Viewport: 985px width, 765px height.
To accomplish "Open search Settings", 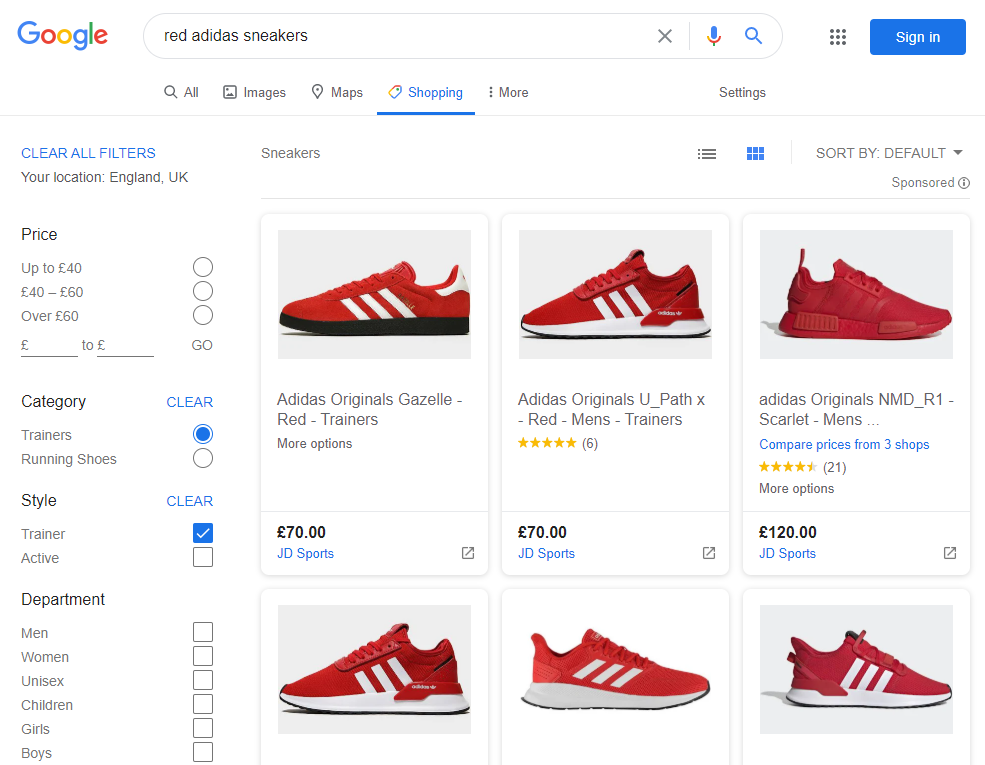I will click(x=742, y=92).
